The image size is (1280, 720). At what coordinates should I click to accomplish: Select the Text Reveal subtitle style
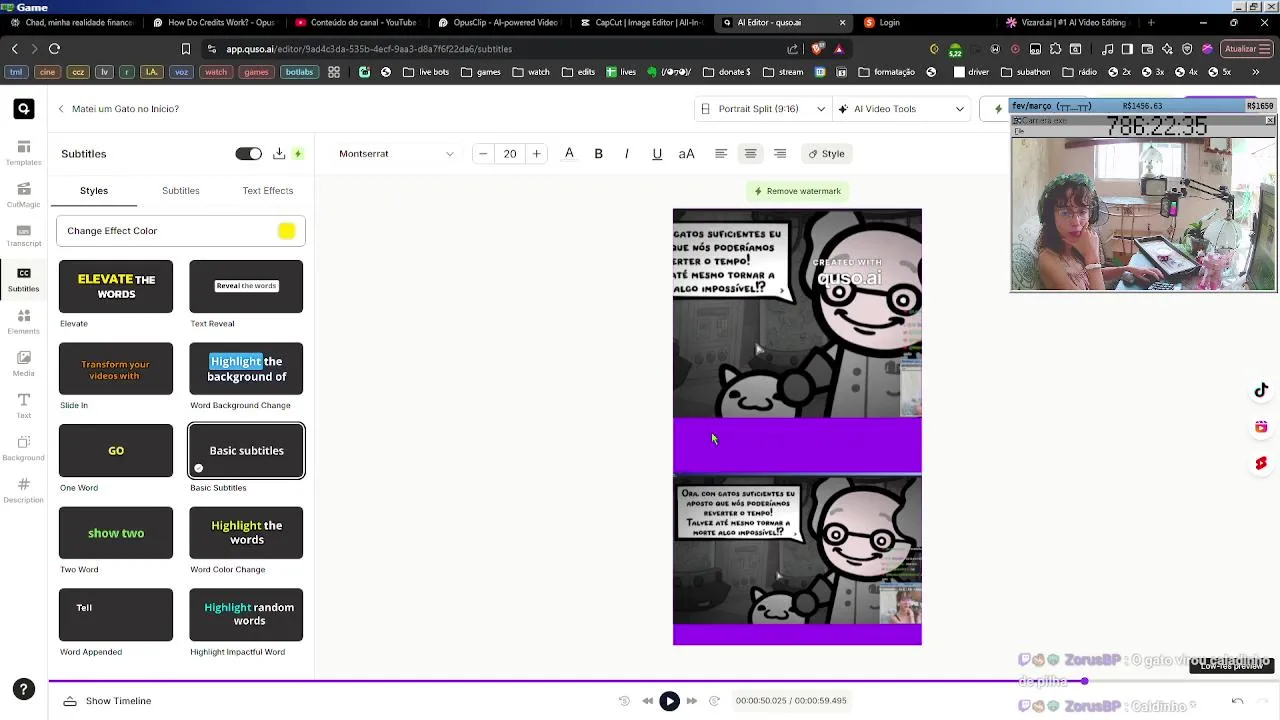[x=246, y=286]
